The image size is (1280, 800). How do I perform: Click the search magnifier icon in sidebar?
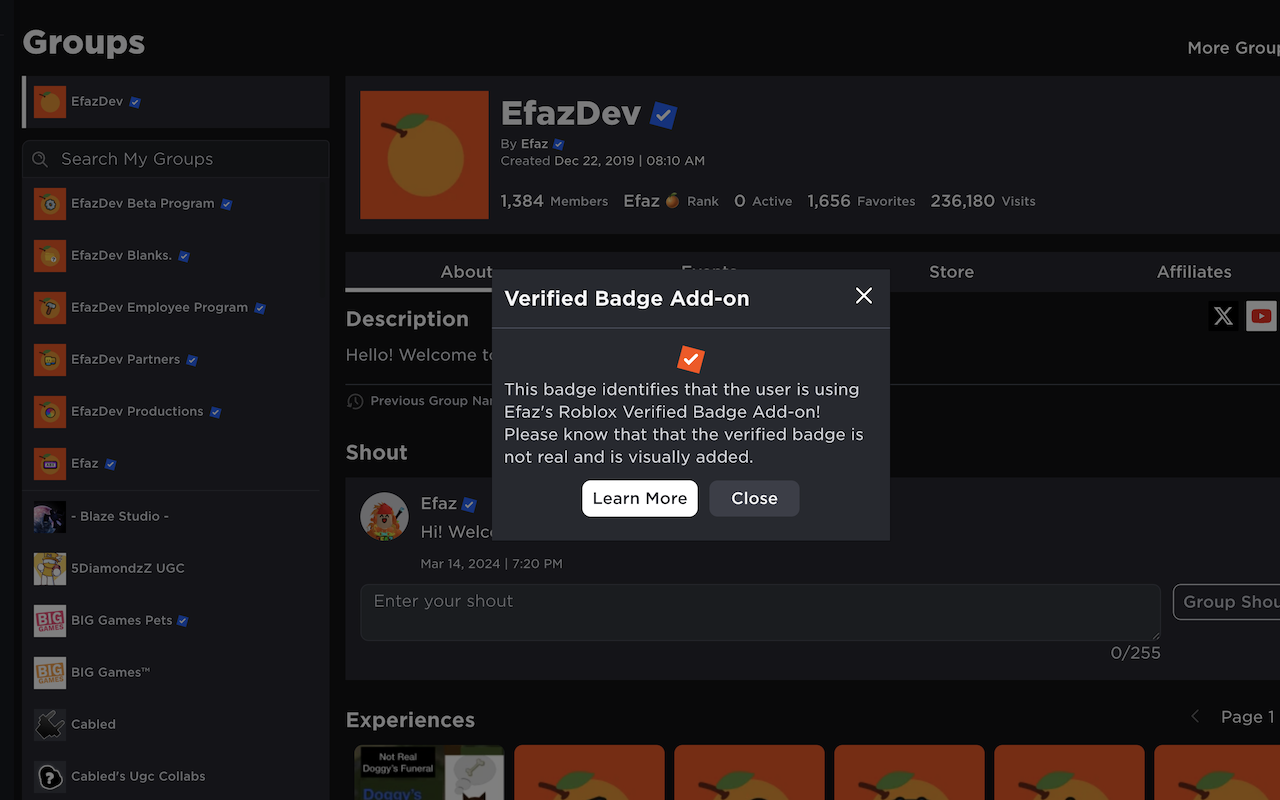(x=40, y=159)
